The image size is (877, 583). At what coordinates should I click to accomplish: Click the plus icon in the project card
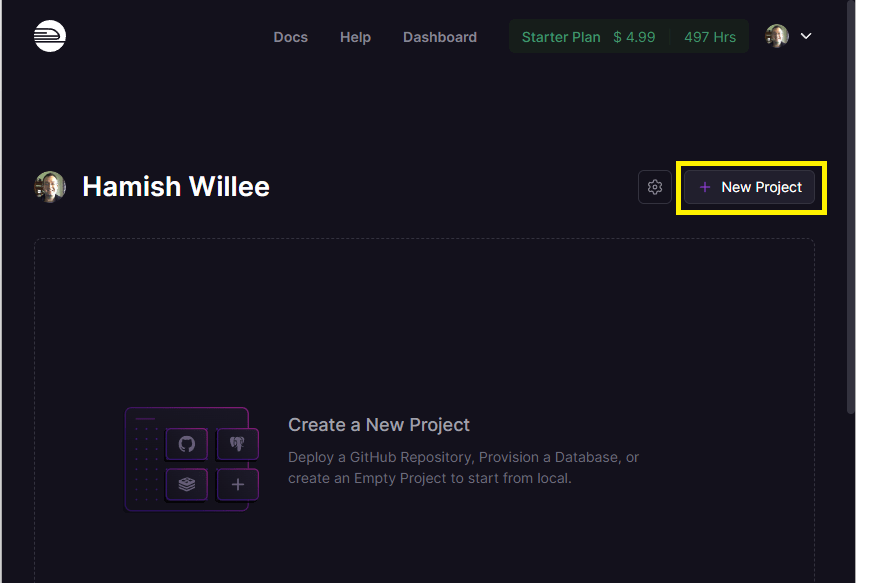[237, 484]
